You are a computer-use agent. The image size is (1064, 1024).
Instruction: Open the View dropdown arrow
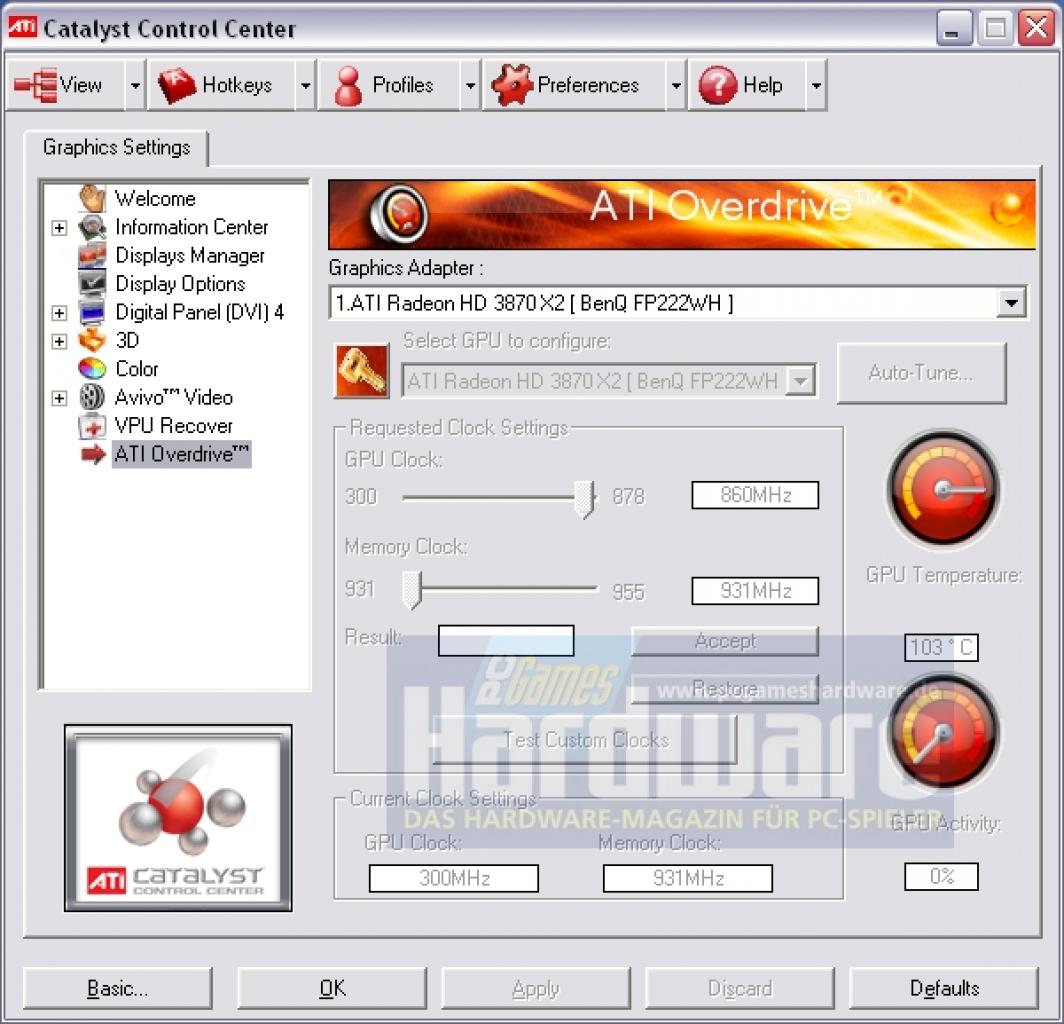point(135,86)
